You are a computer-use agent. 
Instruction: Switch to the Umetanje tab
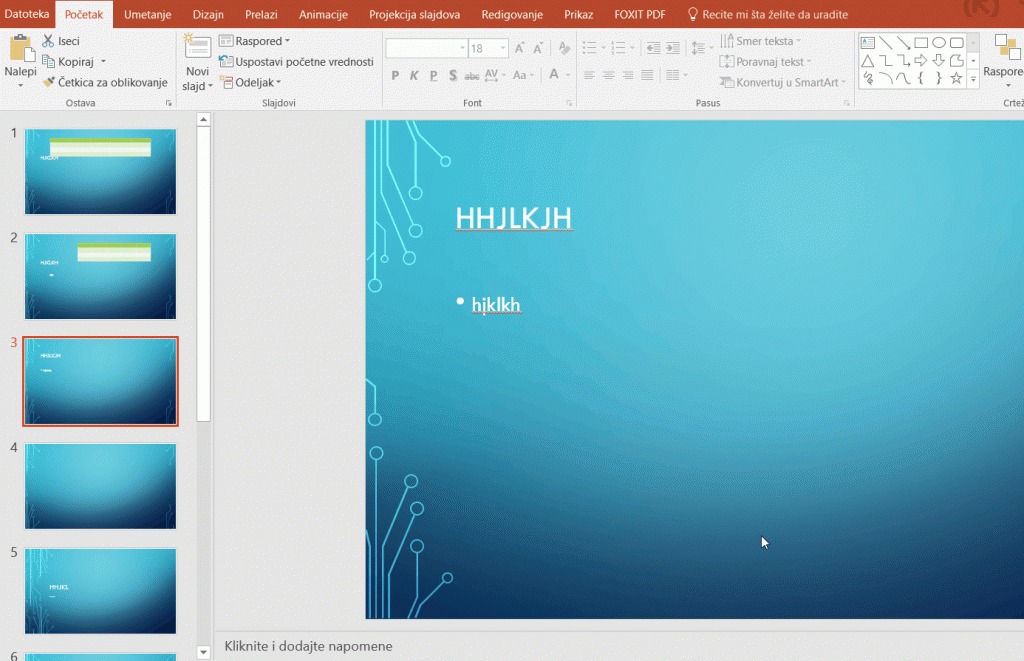tap(148, 14)
